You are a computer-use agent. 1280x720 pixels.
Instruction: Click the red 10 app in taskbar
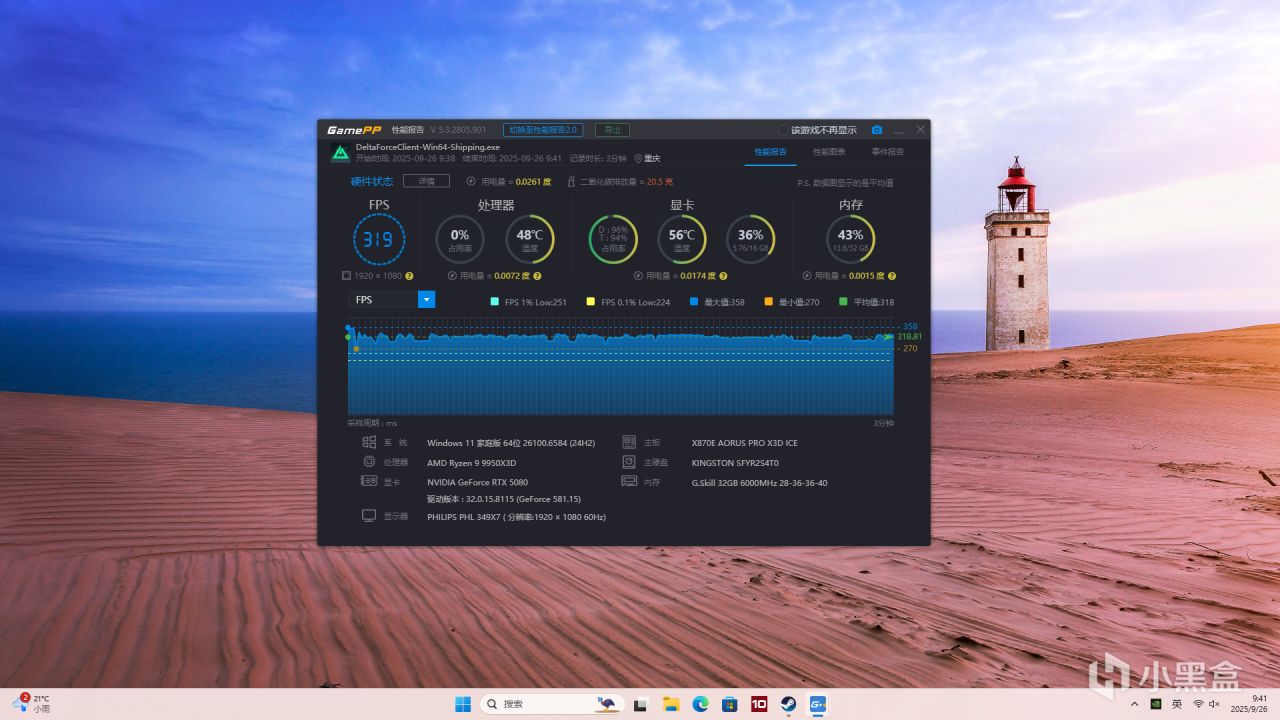click(x=759, y=704)
